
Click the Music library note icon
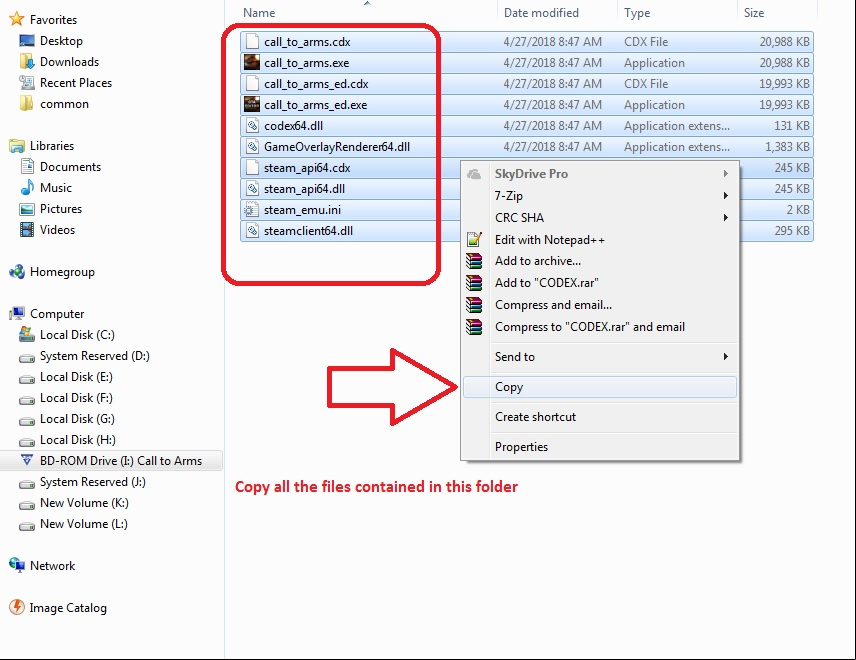coord(27,188)
